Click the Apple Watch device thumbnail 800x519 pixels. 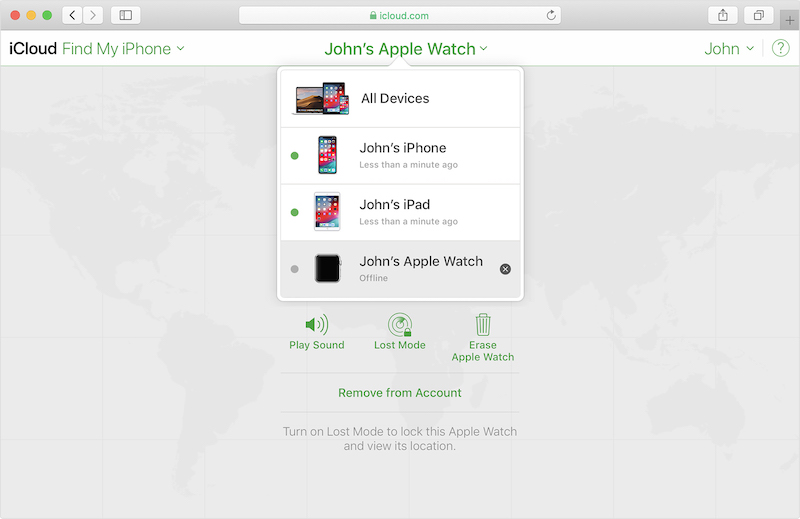click(328, 268)
